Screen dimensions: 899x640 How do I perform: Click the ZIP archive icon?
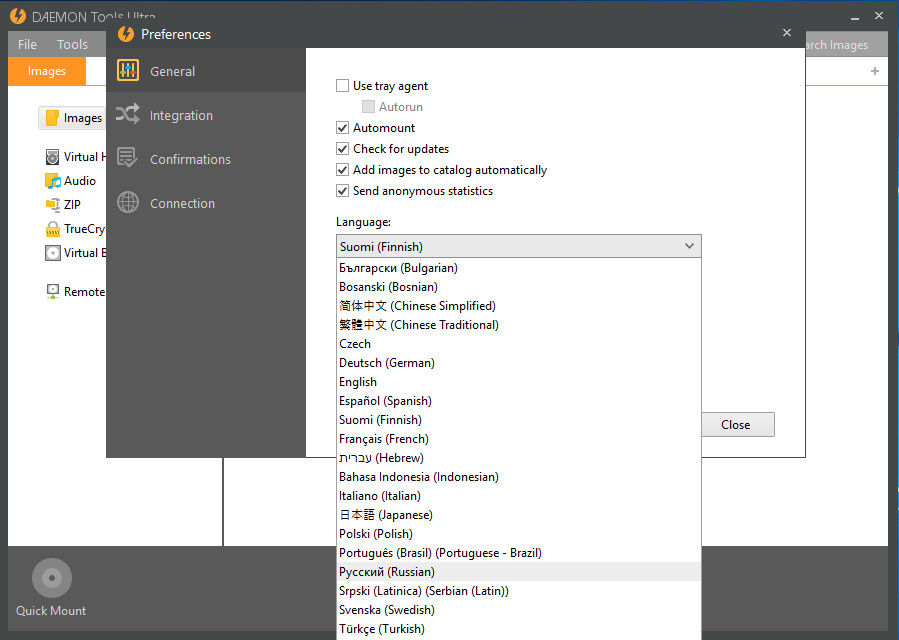(x=52, y=204)
